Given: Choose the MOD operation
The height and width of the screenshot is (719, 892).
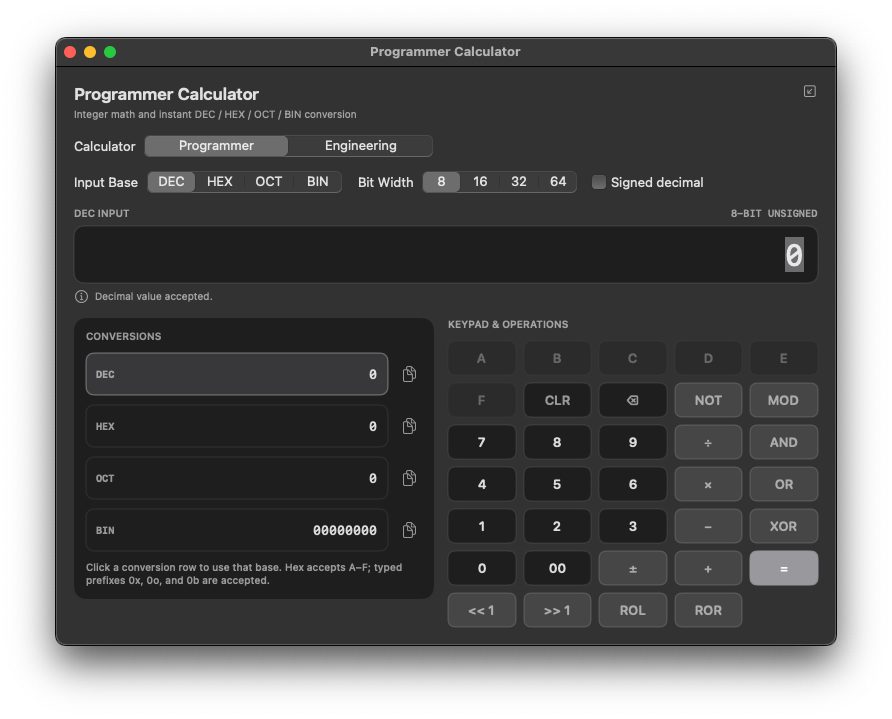Looking at the screenshot, I should coord(783,400).
